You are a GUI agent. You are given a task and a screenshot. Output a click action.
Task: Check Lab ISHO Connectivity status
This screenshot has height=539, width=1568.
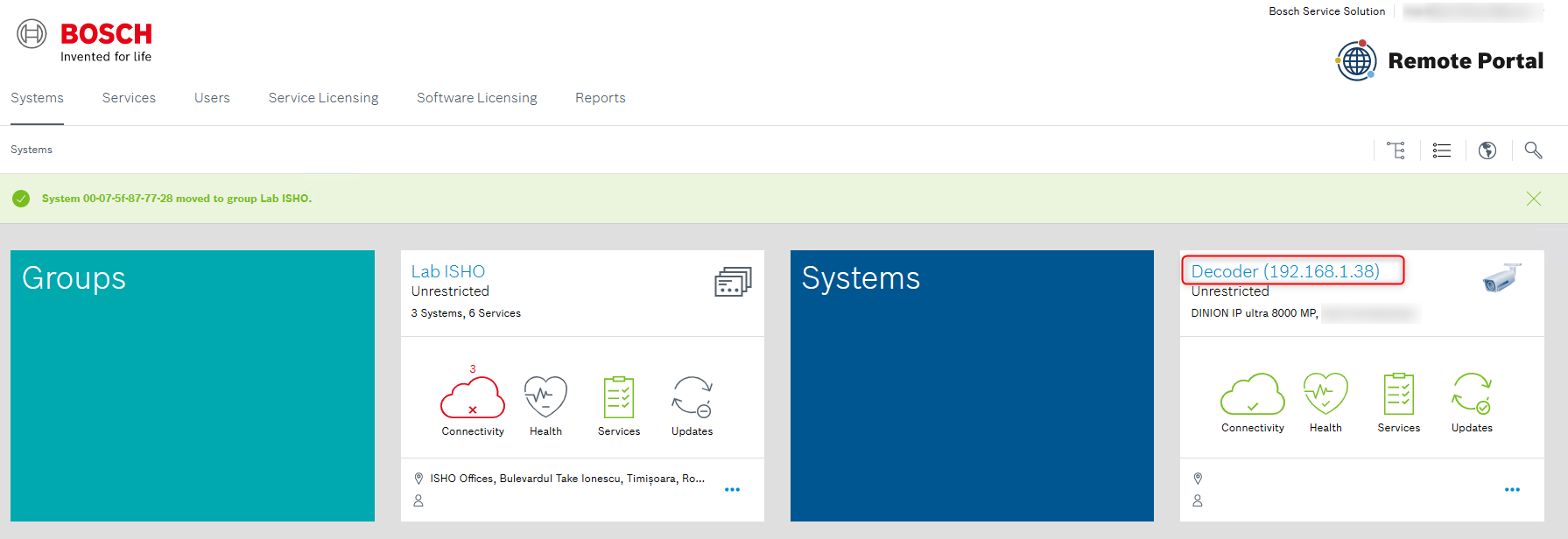point(473,398)
